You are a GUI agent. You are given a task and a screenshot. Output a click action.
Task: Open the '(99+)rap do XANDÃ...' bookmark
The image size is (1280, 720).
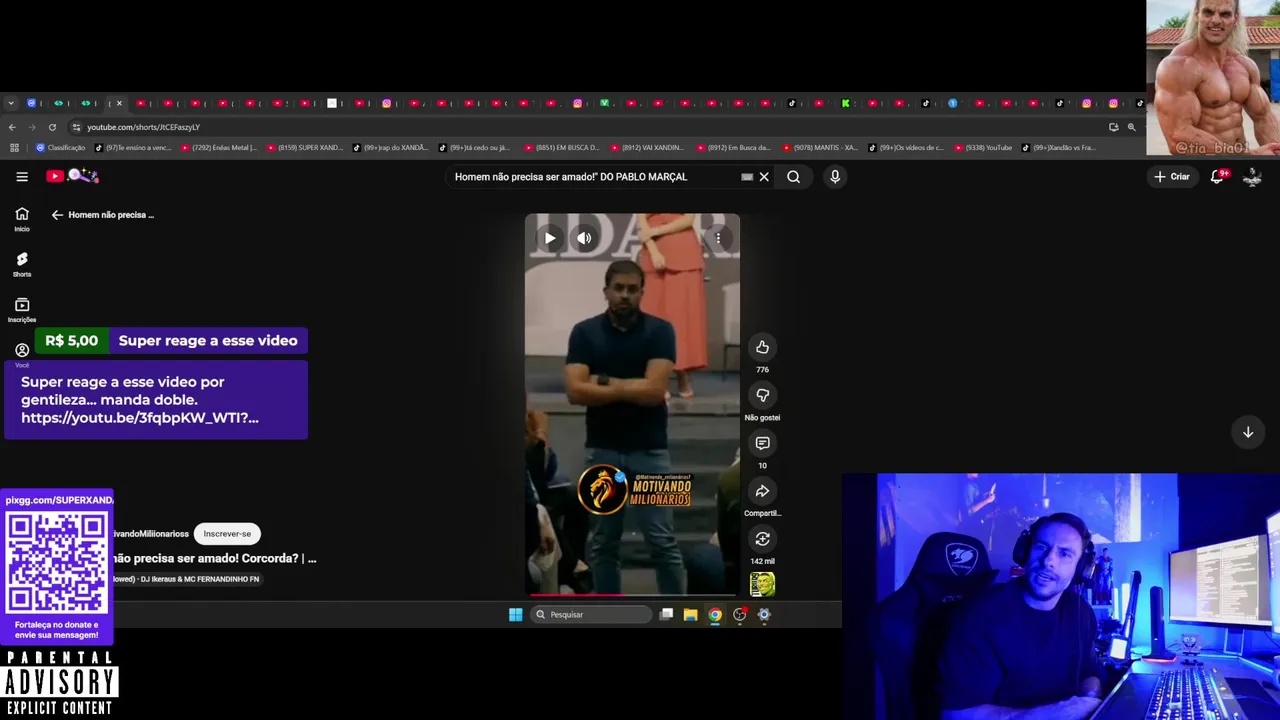click(x=391, y=148)
